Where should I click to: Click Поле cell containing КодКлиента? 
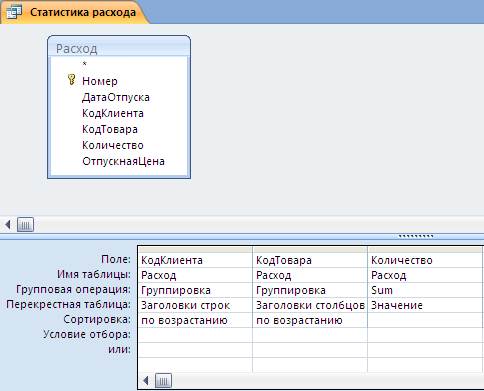click(x=195, y=260)
